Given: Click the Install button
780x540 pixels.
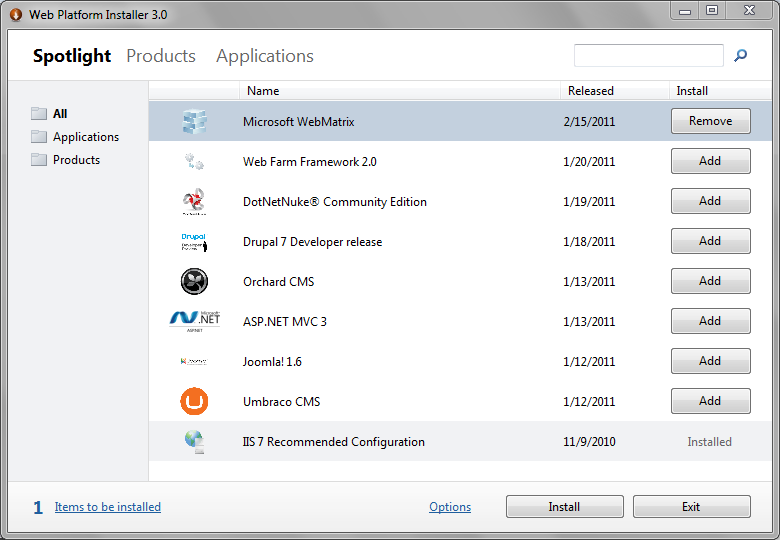Looking at the screenshot, I should [x=565, y=507].
